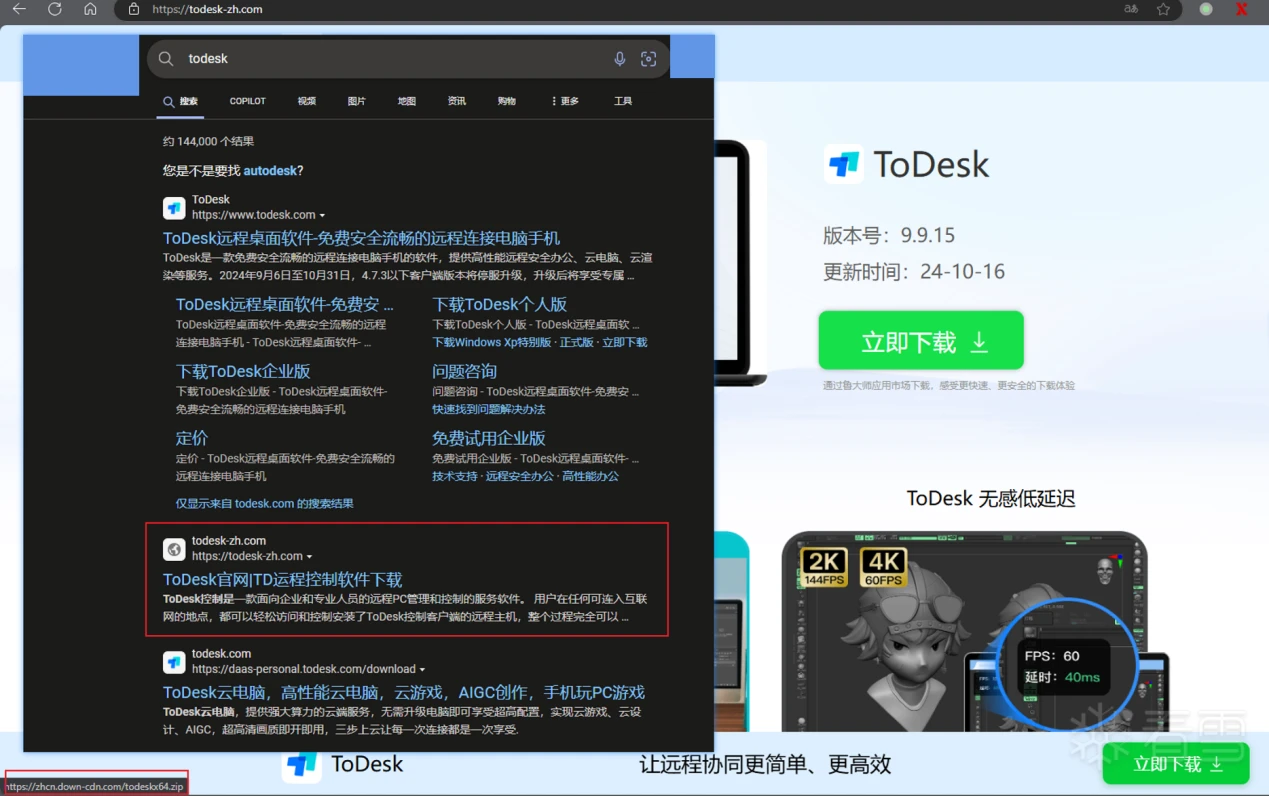Click the 更新时间：24-10-16 text

[913, 271]
